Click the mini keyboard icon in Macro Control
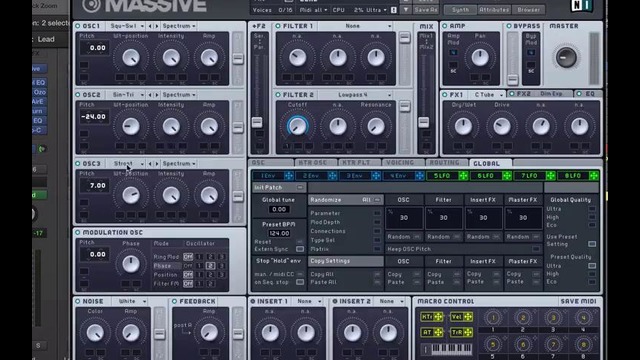The height and width of the screenshot is (360, 640). coord(447,349)
